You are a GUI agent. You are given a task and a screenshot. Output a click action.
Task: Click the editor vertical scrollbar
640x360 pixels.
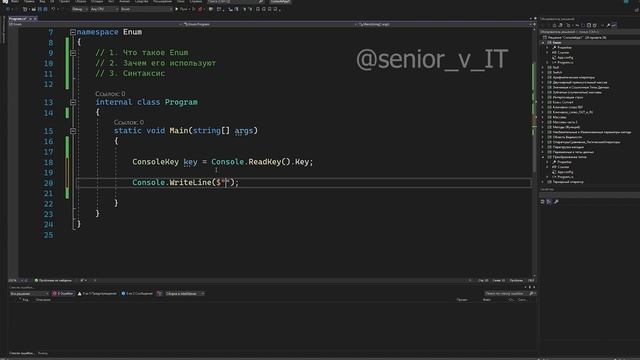click(x=534, y=151)
